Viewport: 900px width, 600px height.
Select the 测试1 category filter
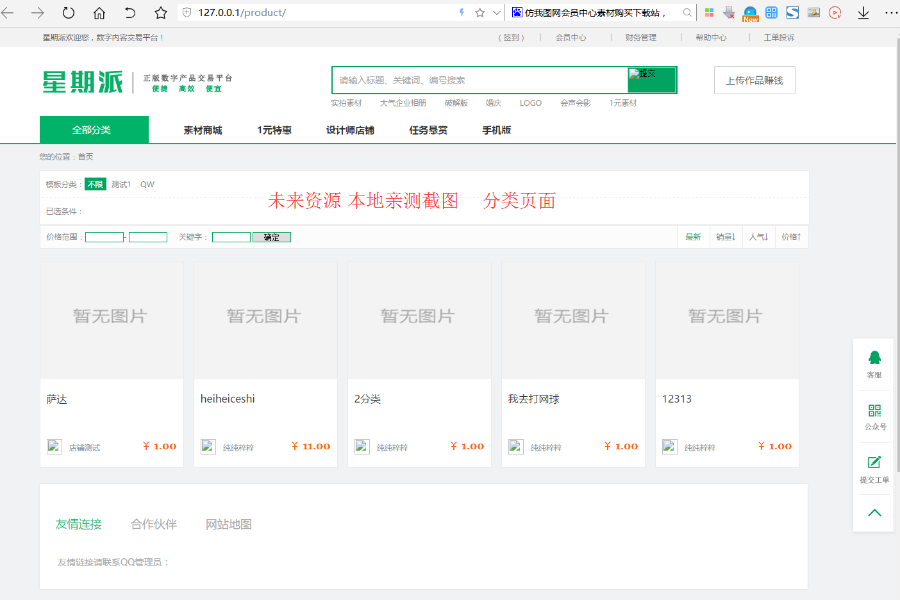click(x=121, y=184)
